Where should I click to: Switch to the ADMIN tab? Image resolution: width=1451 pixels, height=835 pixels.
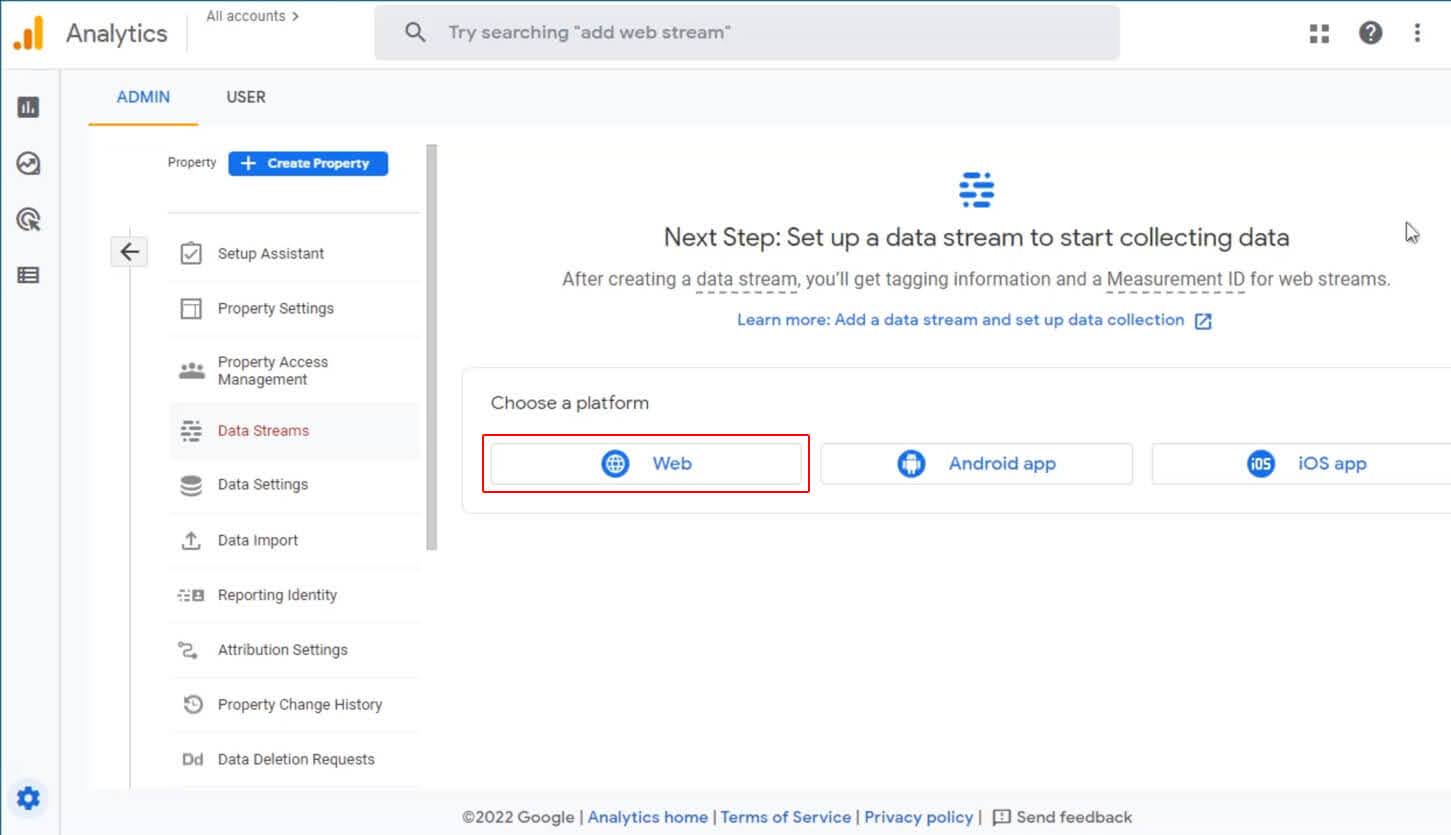pyautogui.click(x=143, y=97)
